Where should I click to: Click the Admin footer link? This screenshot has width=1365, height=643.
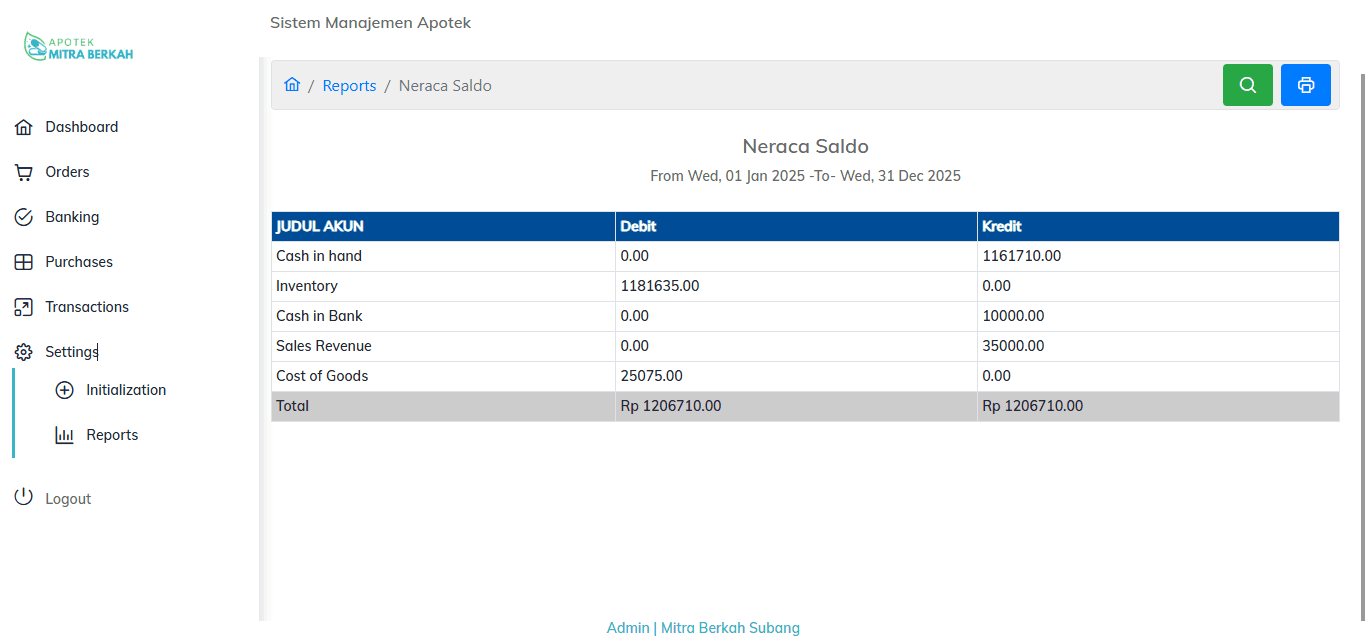628,628
